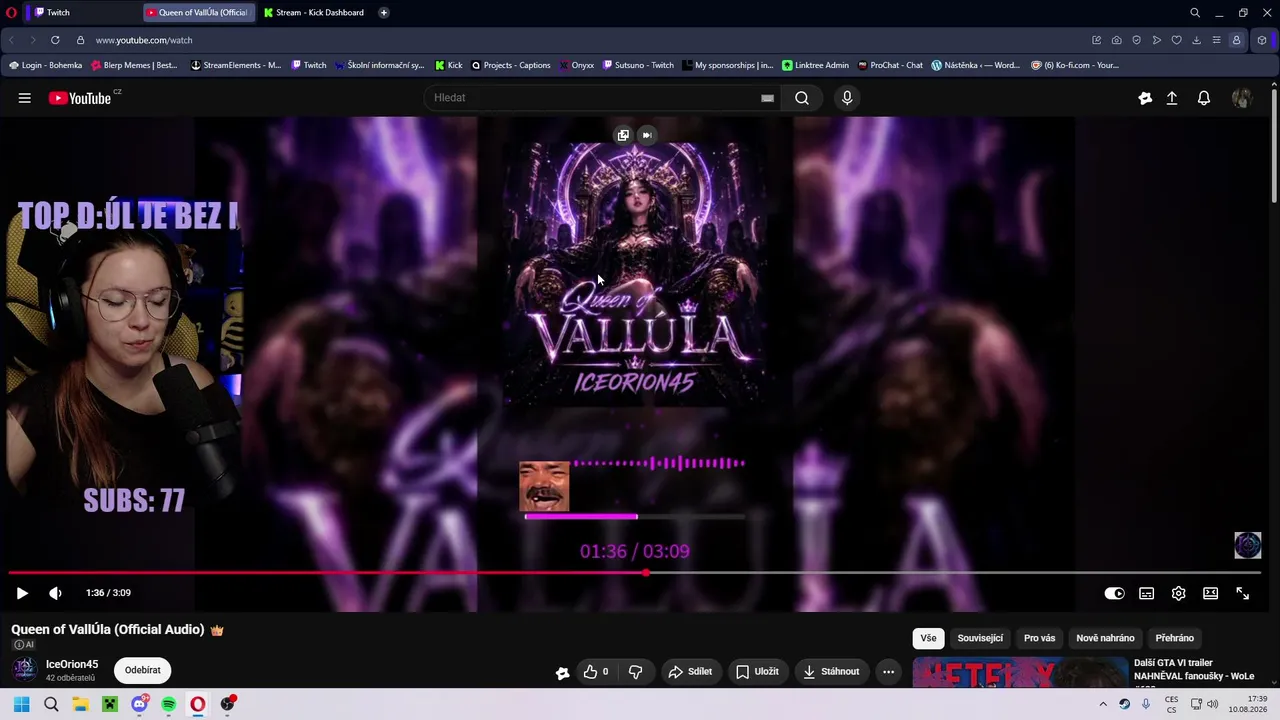Open the YouTube guide hamburger menu
The height and width of the screenshot is (720, 1280).
[x=24, y=98]
